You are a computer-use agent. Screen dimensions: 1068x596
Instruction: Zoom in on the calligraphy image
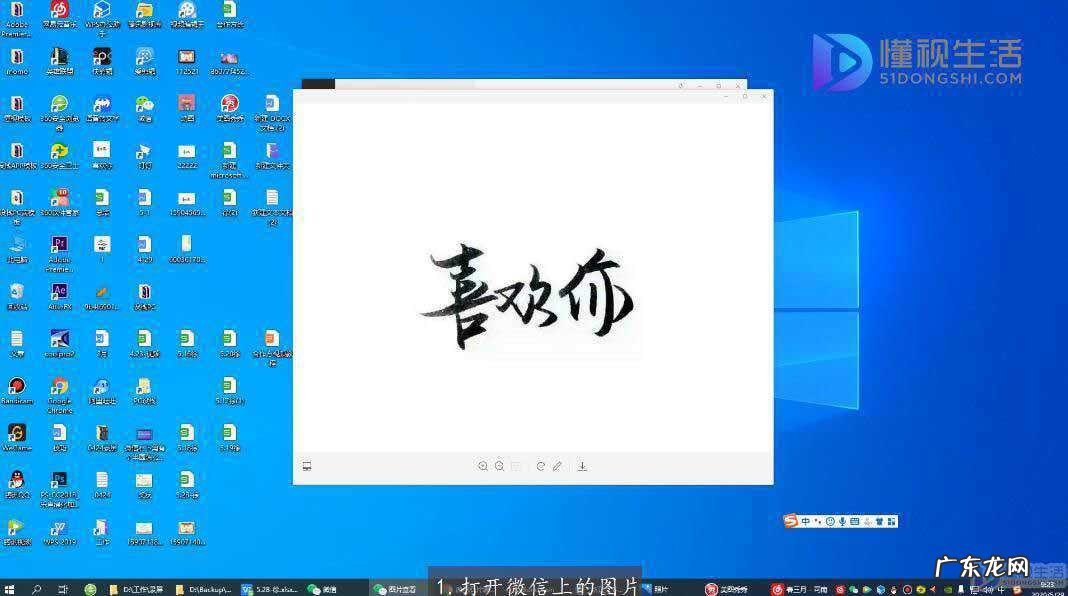(x=483, y=466)
